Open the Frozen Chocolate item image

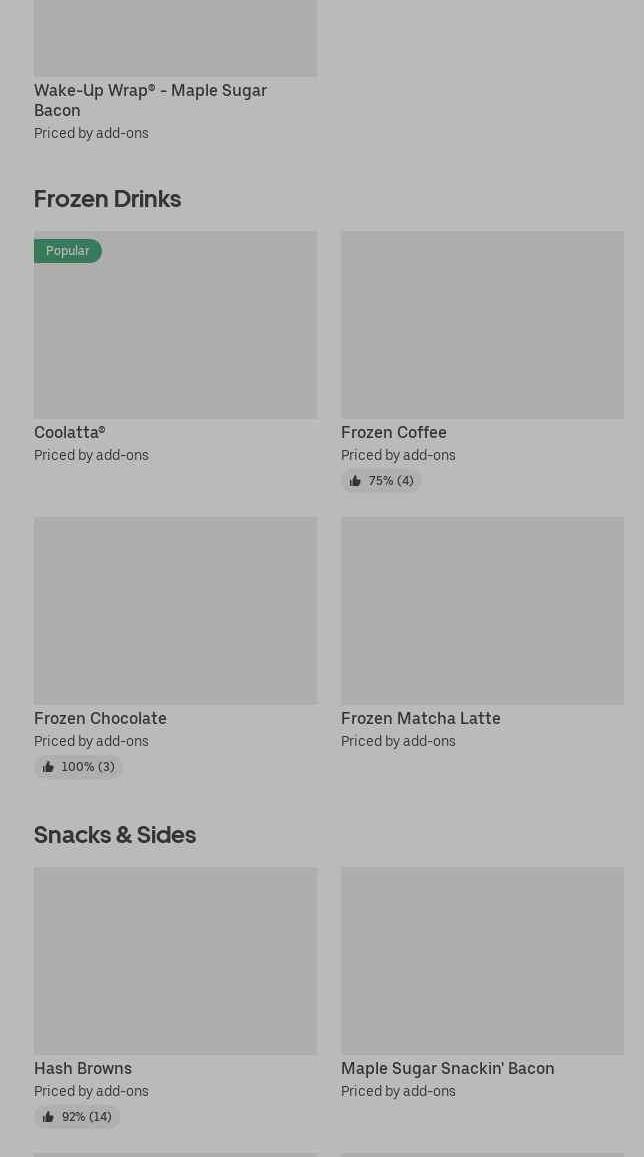pyautogui.click(x=175, y=610)
